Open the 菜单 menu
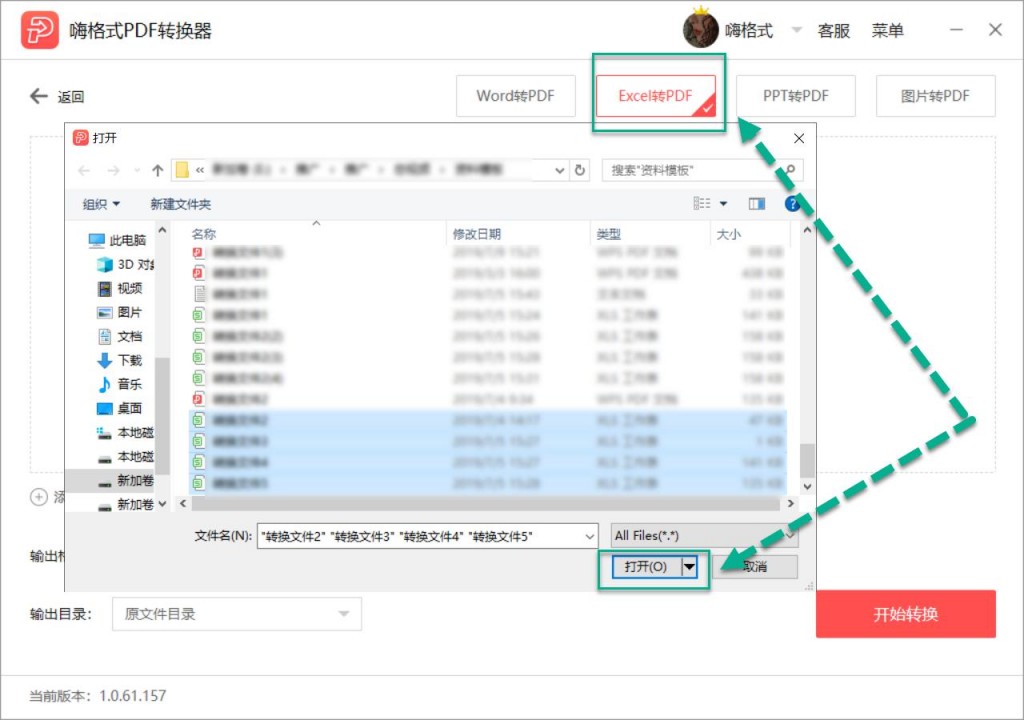 click(888, 31)
